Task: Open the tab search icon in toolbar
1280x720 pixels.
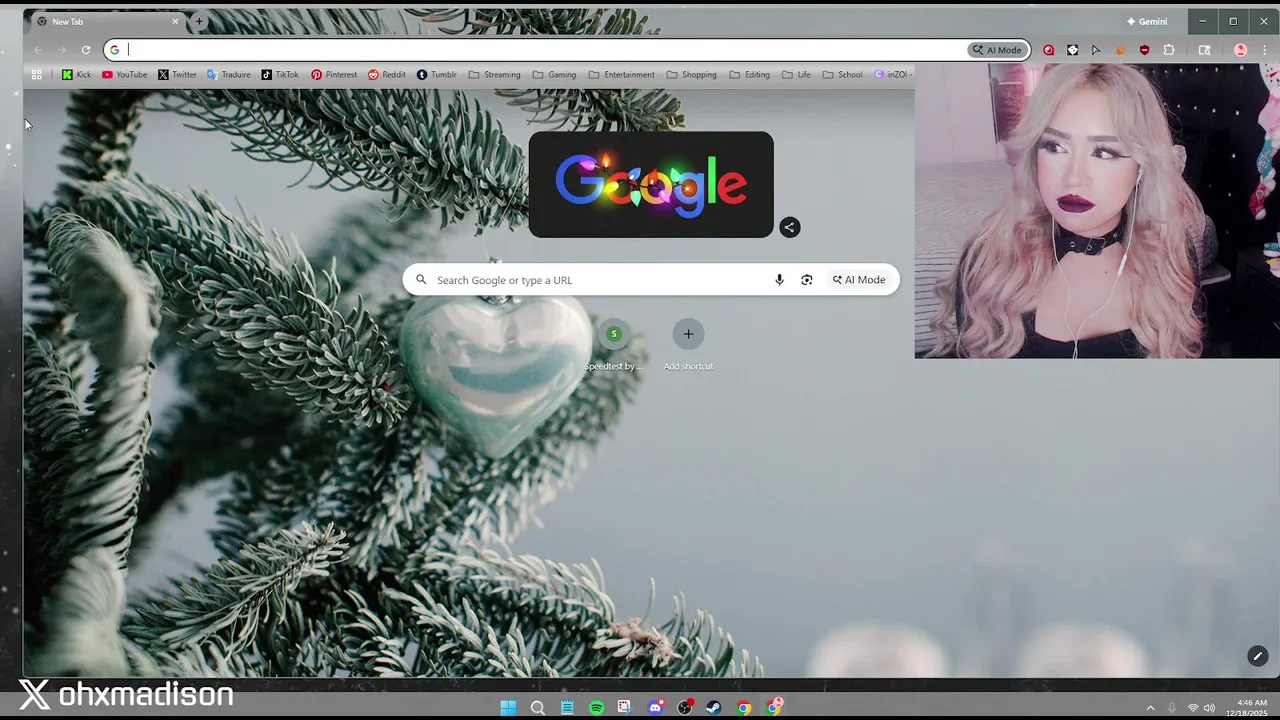Action: [x=1205, y=50]
